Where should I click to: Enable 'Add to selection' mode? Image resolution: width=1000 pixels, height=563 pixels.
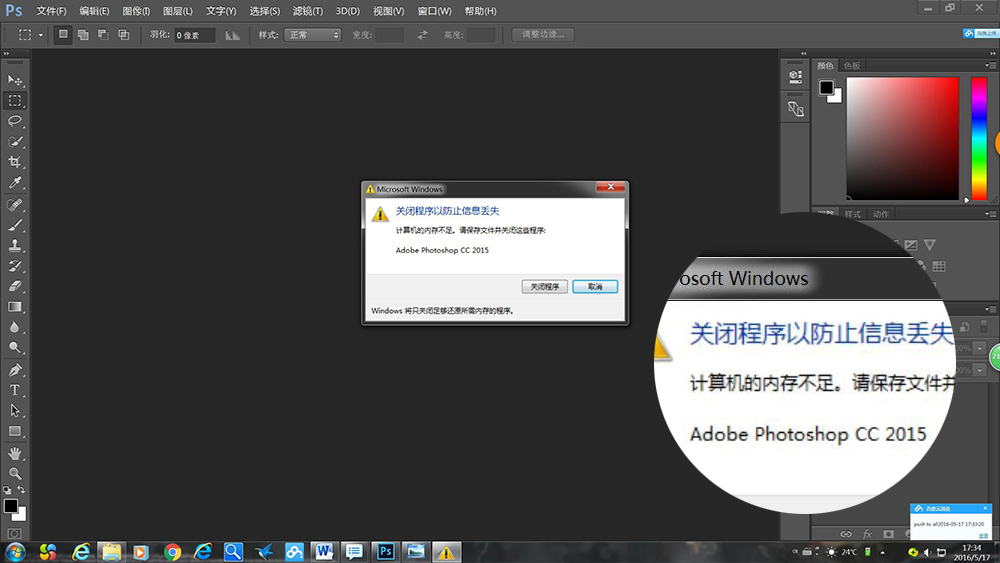point(83,35)
